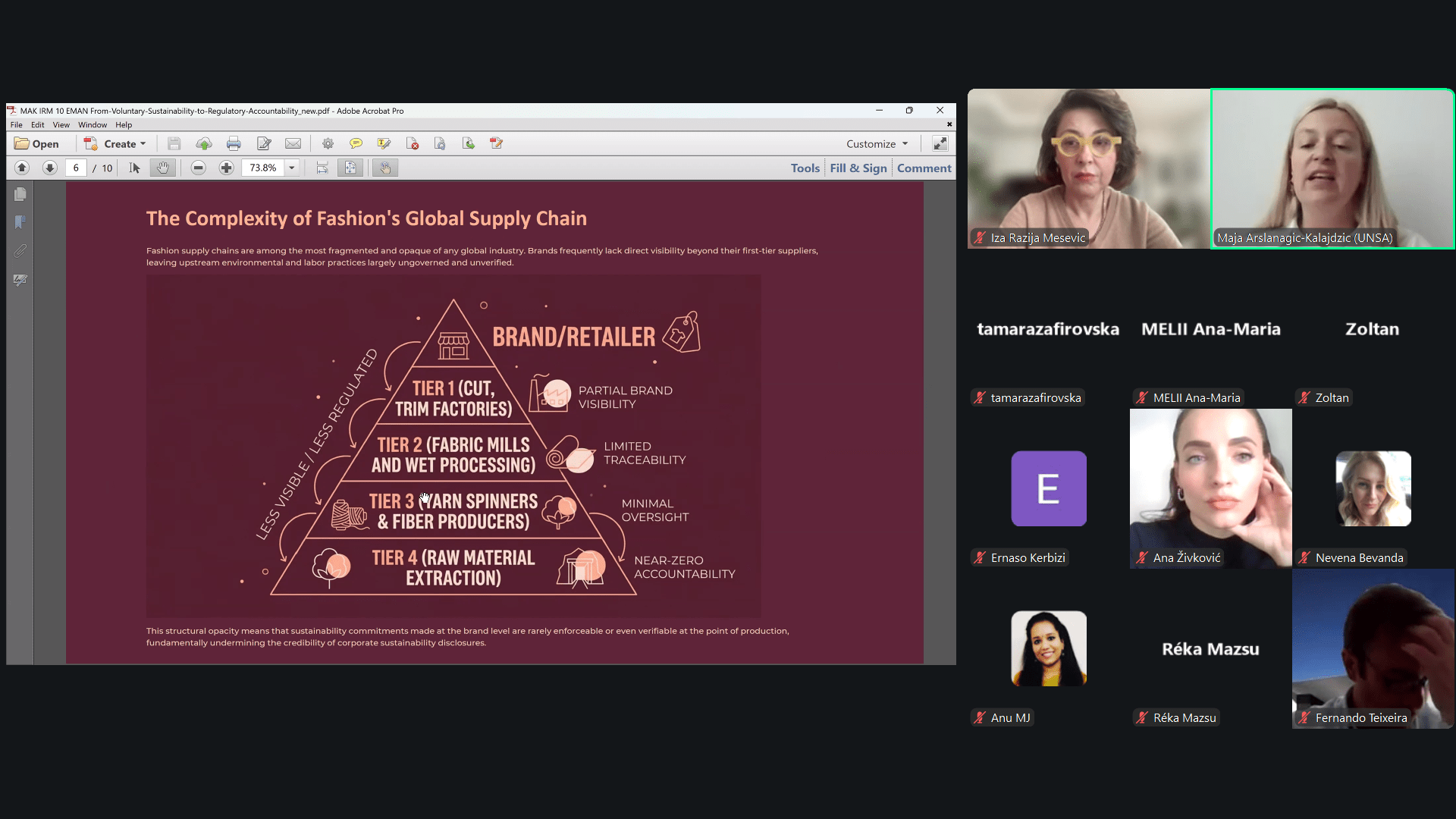Image resolution: width=1456 pixels, height=819 pixels.
Task: Go to previous page arrow
Action: pos(22,168)
